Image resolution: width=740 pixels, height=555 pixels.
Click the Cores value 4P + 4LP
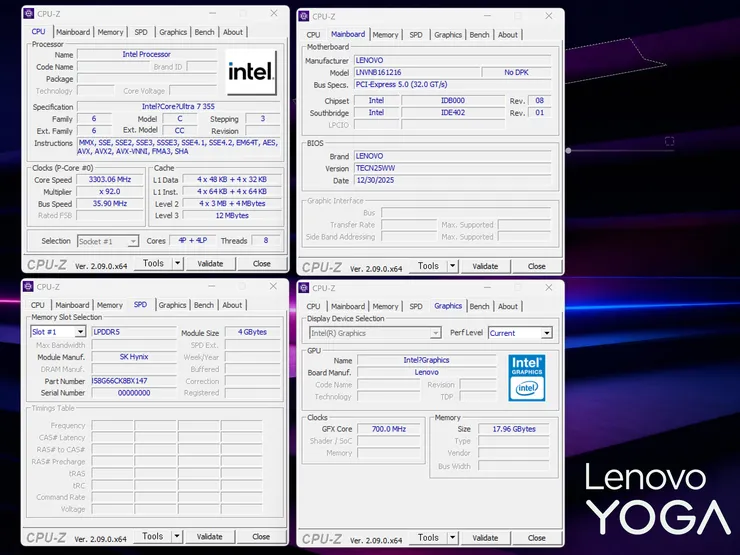coord(193,241)
